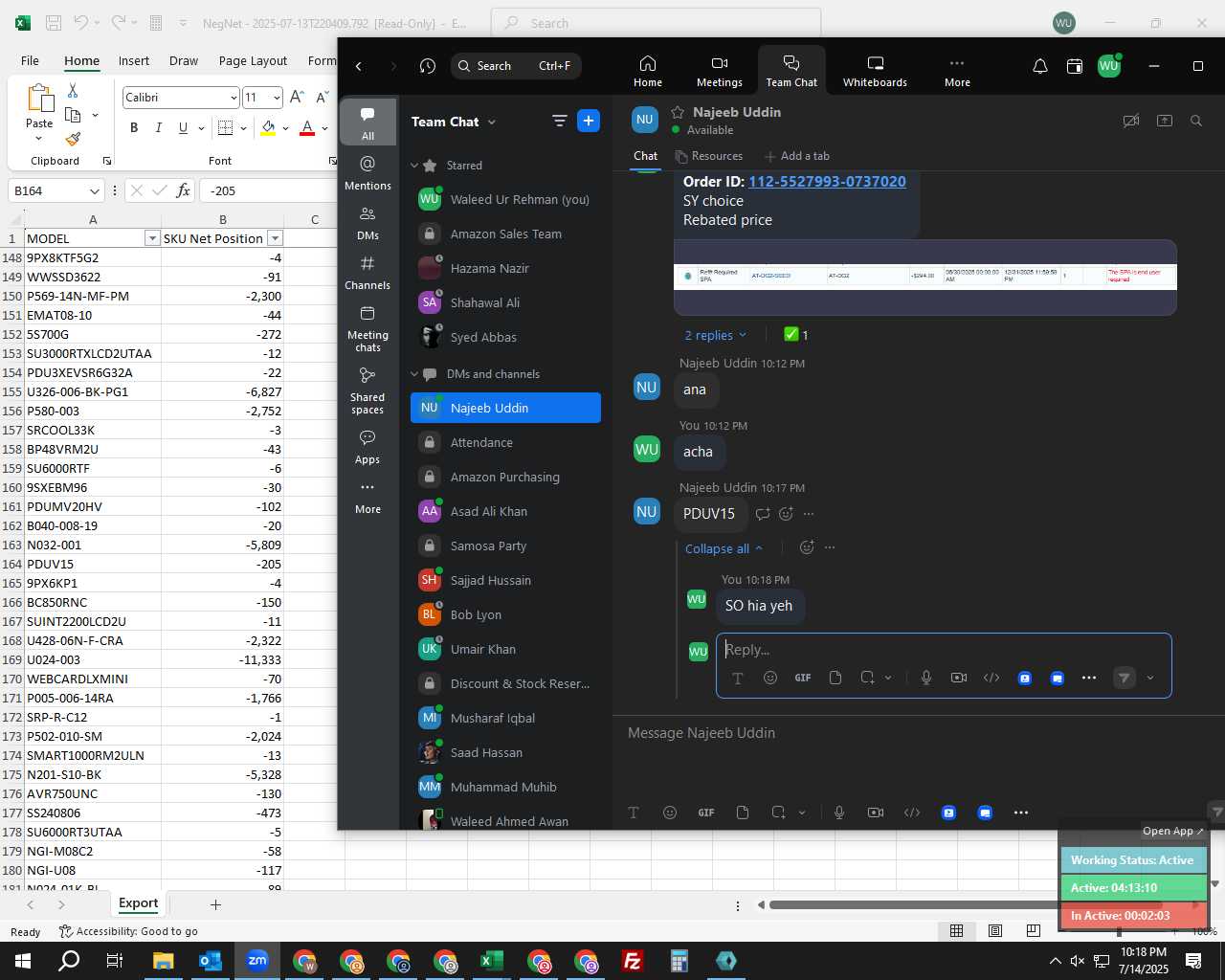Screen dimensions: 1225x980
Task: Click Zoom search box
Action: click(516, 66)
